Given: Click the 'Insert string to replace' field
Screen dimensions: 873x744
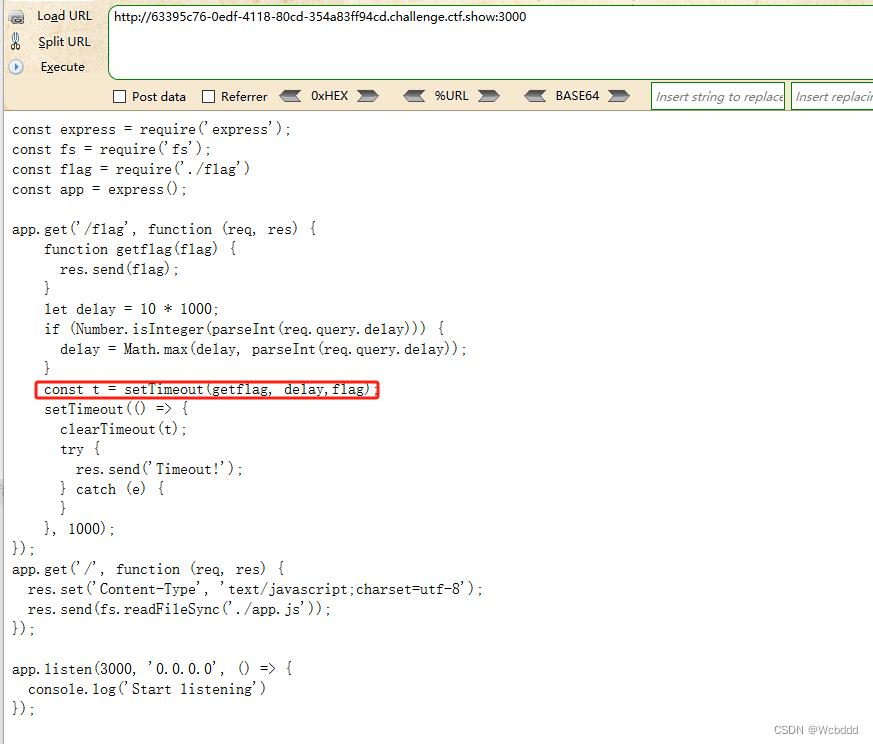Looking at the screenshot, I should pos(718,96).
